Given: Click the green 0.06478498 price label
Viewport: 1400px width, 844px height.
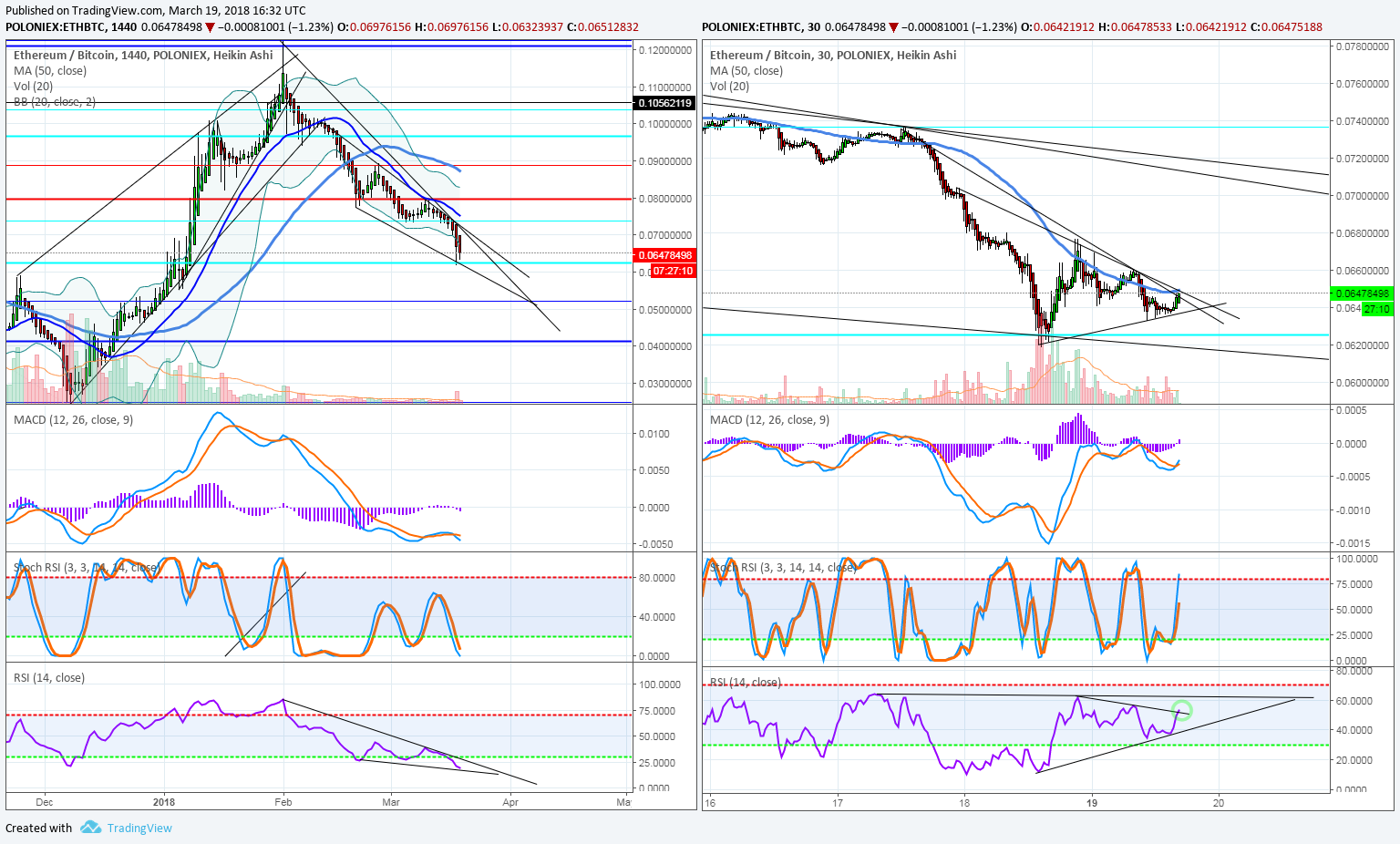Looking at the screenshot, I should point(1363,293).
